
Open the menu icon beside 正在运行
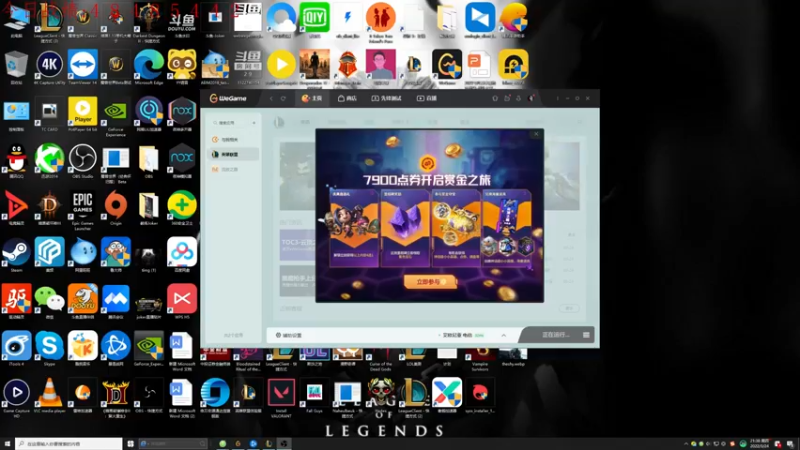coord(586,335)
